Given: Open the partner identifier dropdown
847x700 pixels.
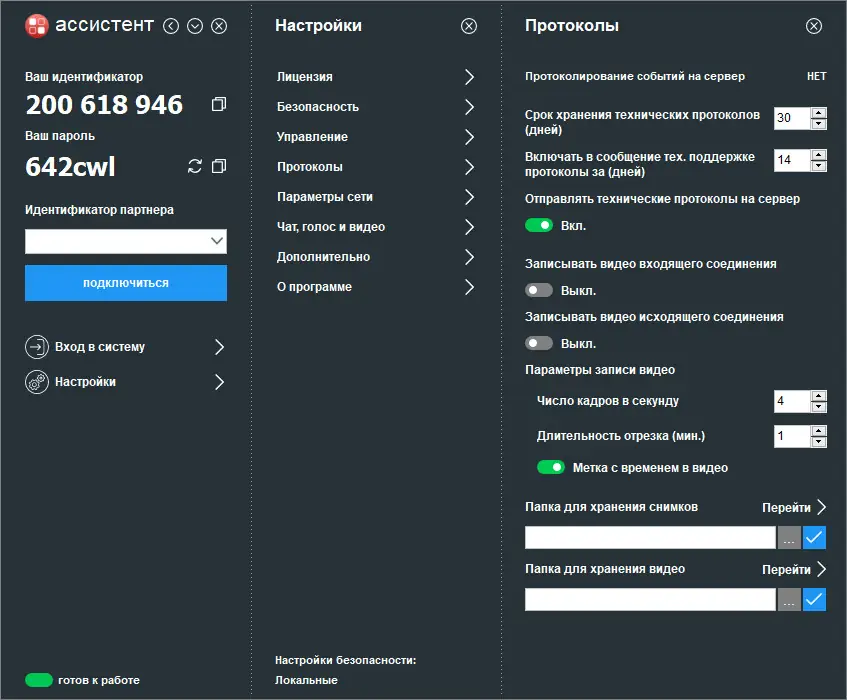Looking at the screenshot, I should (x=216, y=241).
